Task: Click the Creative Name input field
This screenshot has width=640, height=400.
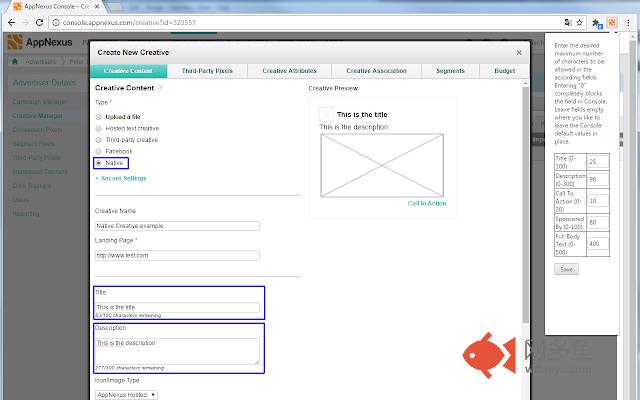Action: tap(177, 226)
